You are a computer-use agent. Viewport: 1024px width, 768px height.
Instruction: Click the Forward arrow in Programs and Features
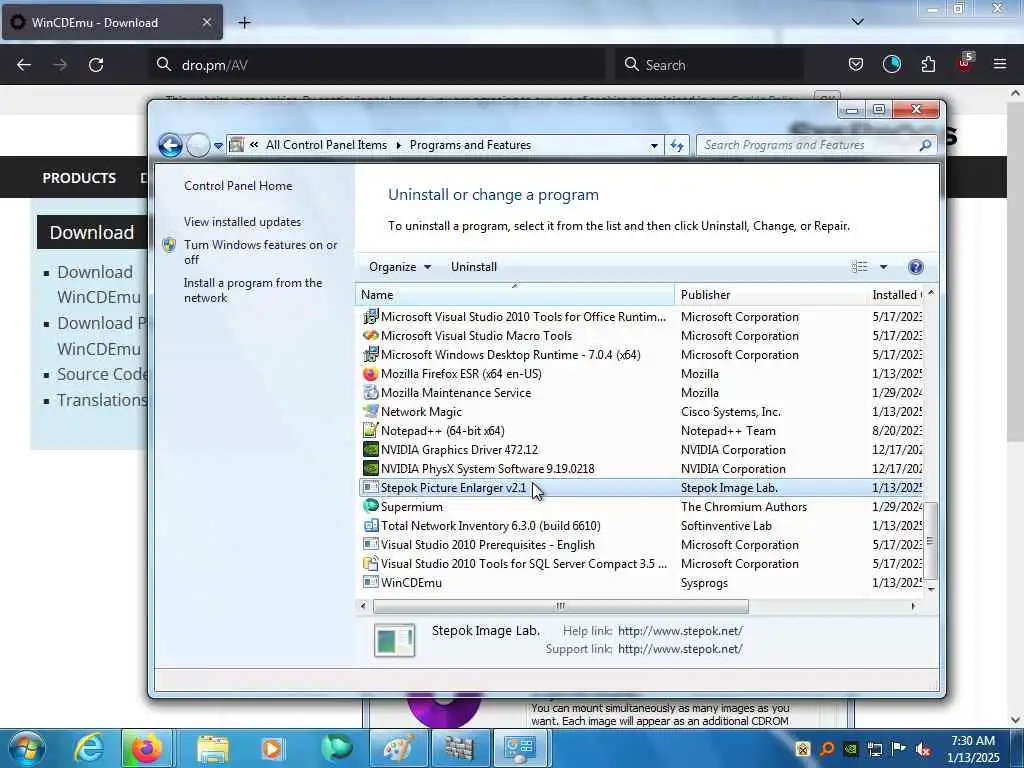198,145
